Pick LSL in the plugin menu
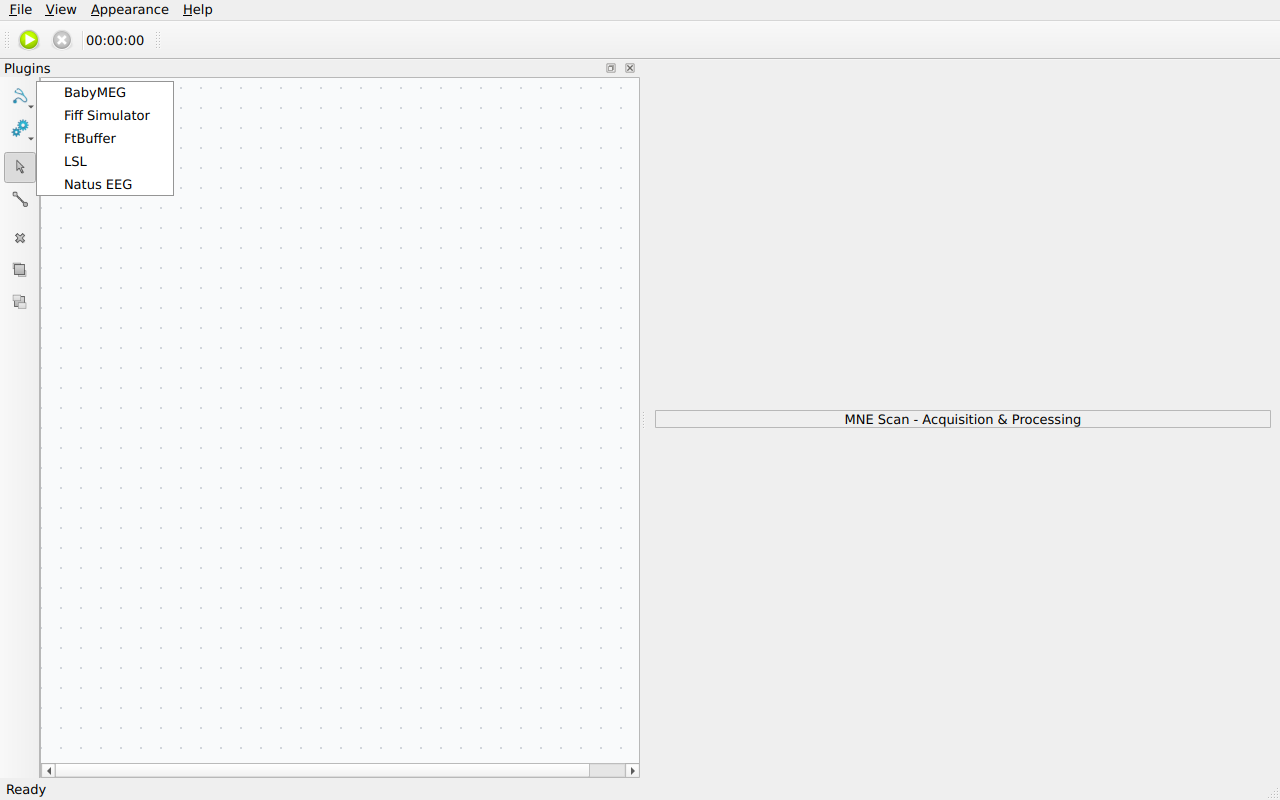 [105, 162]
